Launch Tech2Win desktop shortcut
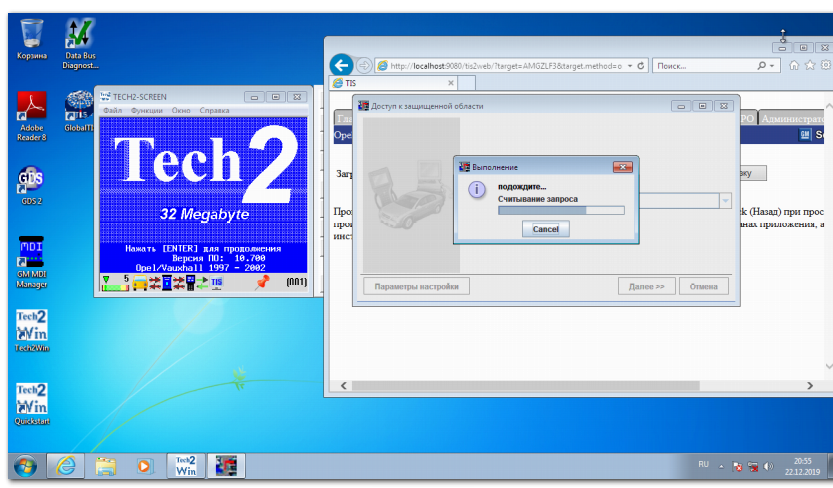Image resolution: width=833 pixels, height=488 pixels. [31, 330]
